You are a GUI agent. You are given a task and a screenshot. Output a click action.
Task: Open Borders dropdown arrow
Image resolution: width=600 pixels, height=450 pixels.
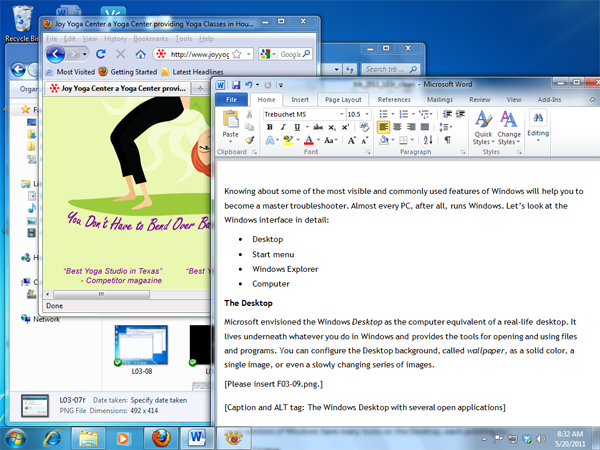tap(412, 140)
